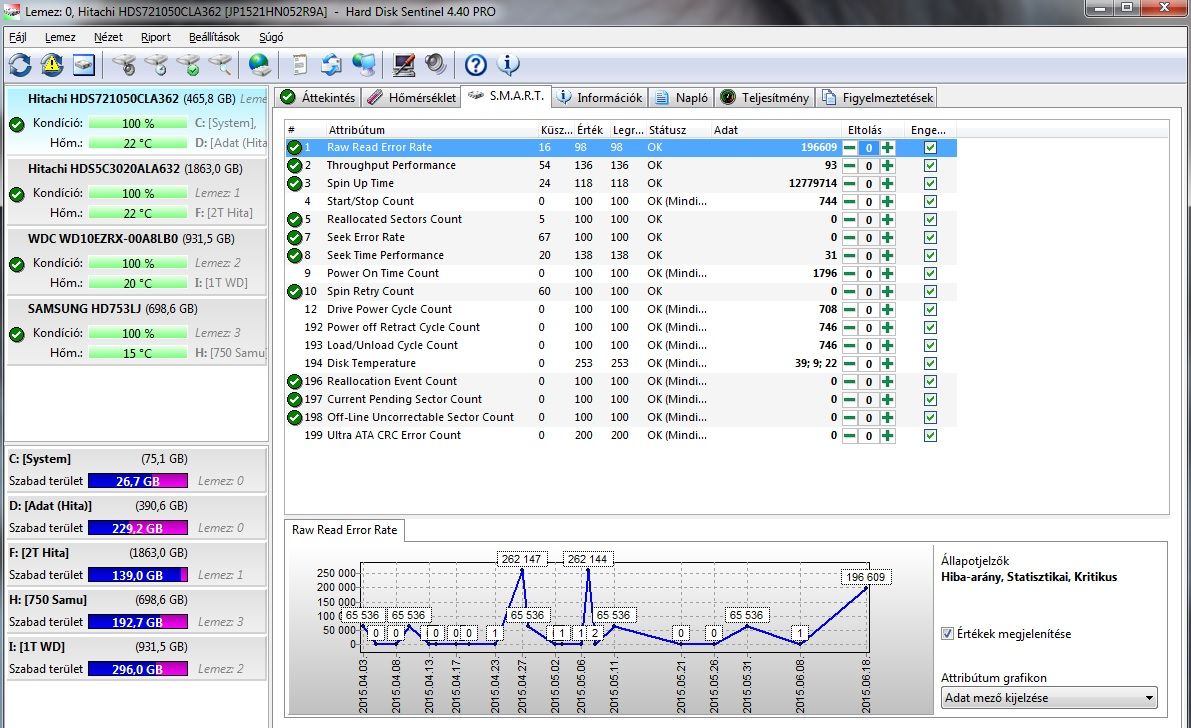Click green check icon on Seek Error Rate row
This screenshot has height=728, width=1191.
coord(295,237)
